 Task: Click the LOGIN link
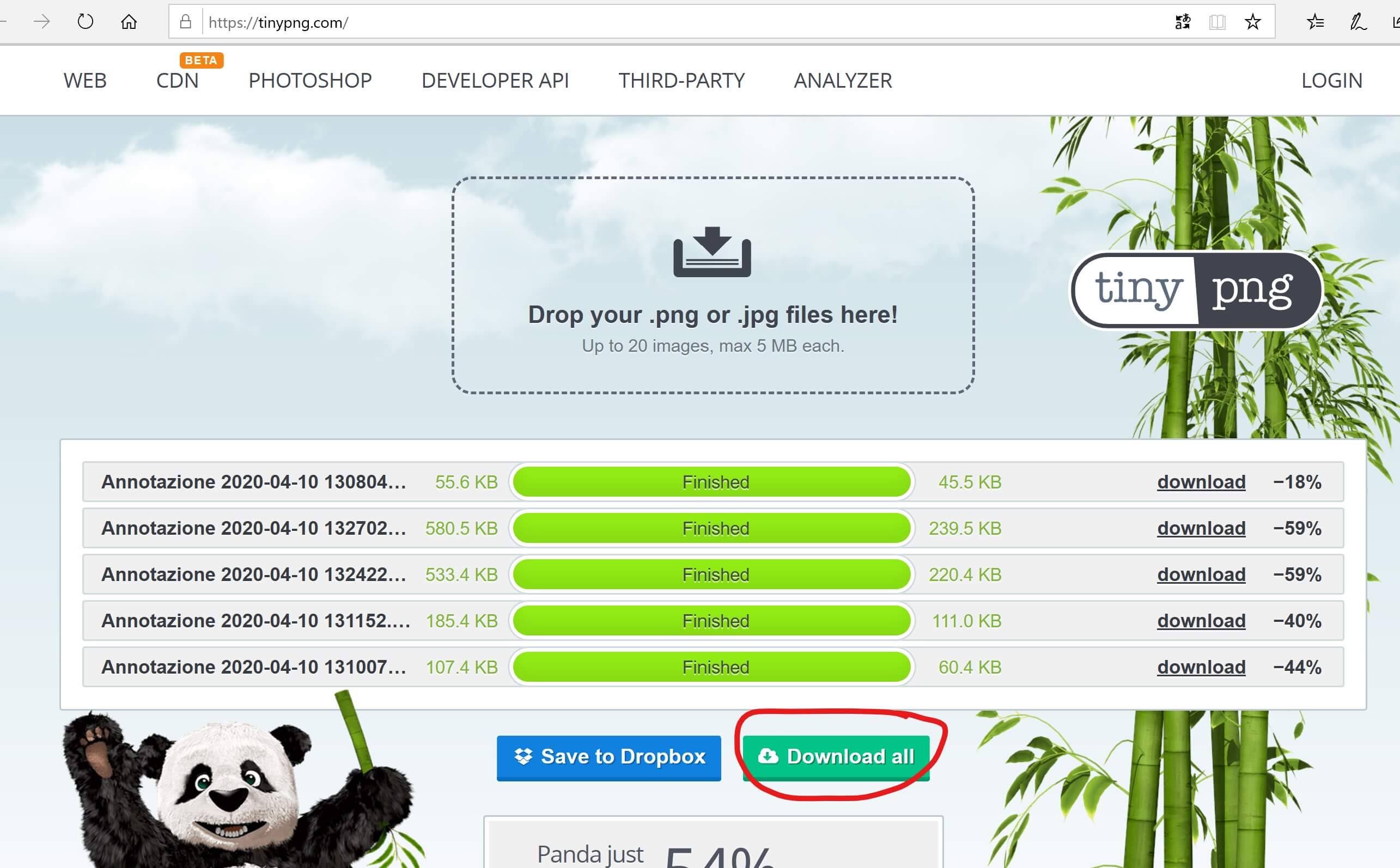click(x=1332, y=81)
